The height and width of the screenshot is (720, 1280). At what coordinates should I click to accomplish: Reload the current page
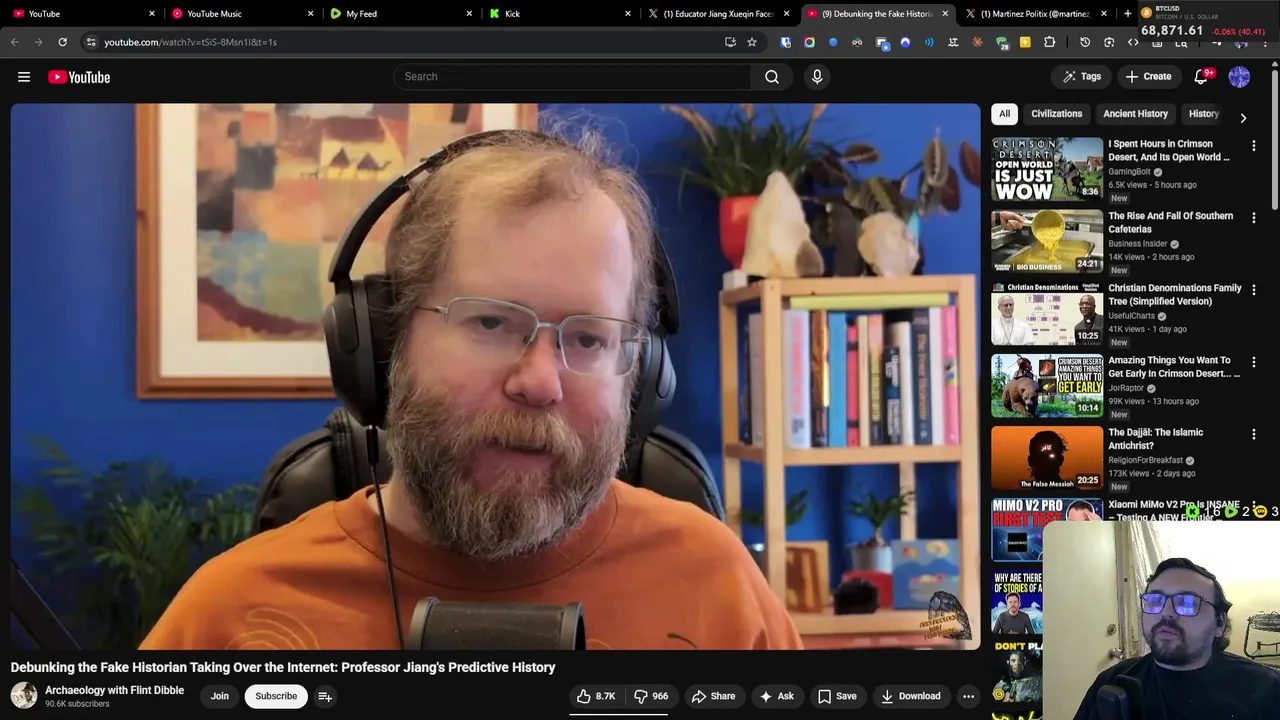62,42
